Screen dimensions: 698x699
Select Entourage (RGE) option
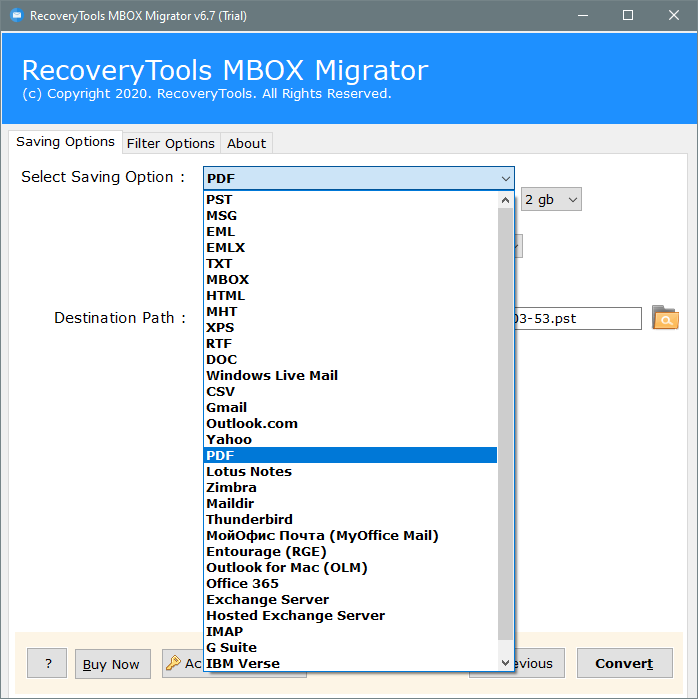(x=351, y=552)
